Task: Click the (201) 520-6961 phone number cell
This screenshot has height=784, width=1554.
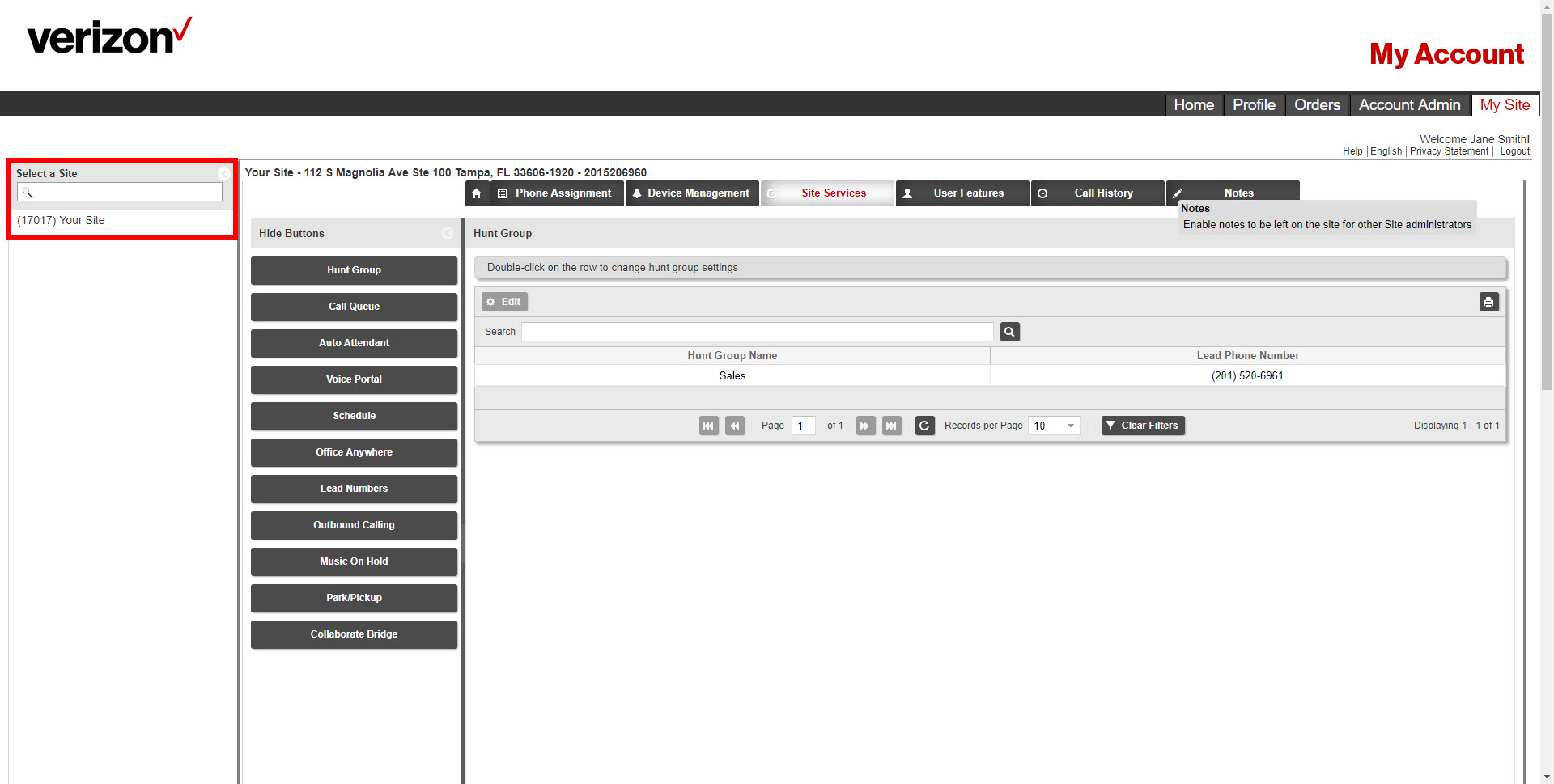Action: click(1247, 376)
